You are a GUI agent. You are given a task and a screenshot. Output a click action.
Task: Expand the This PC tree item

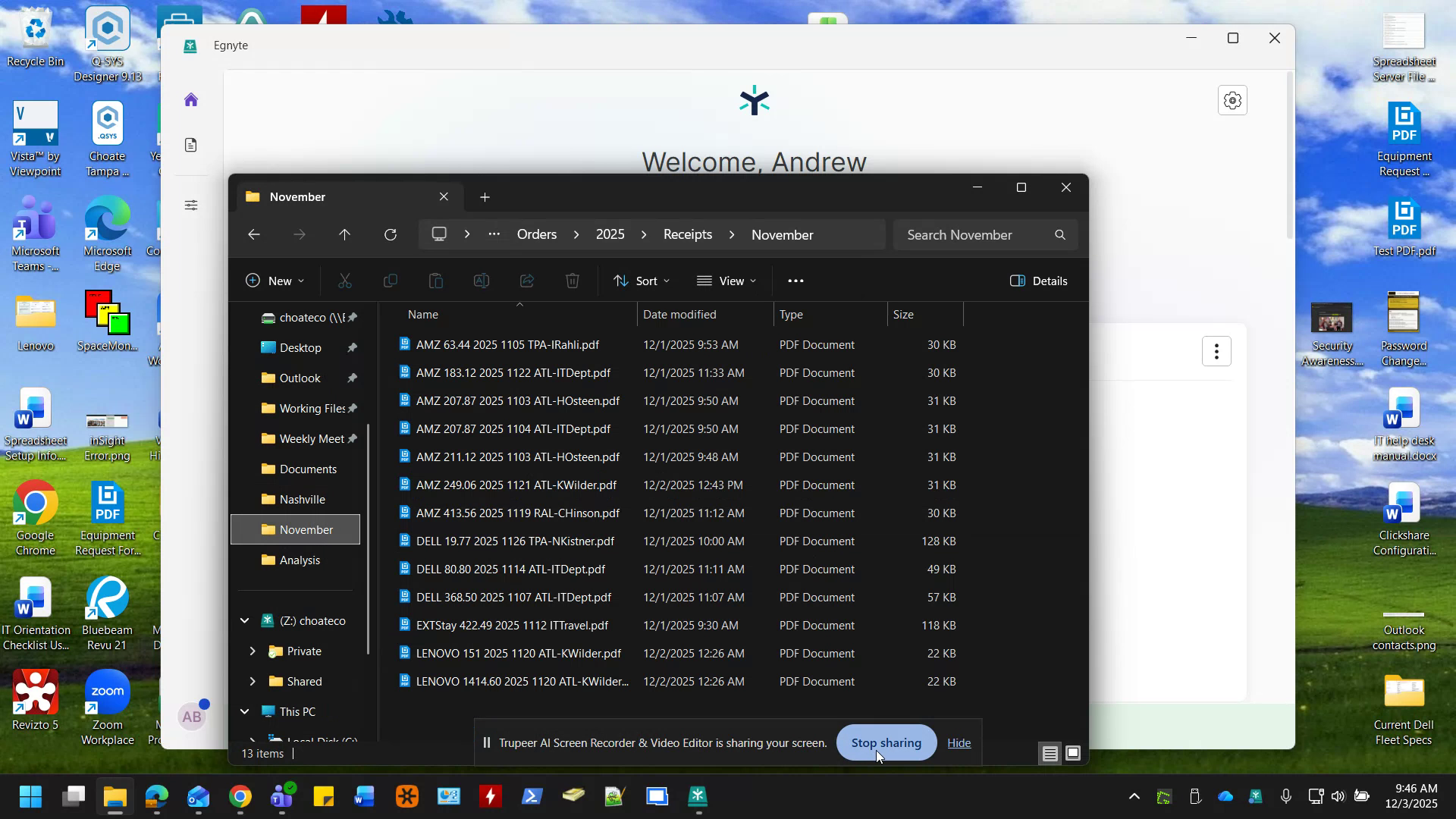244,711
